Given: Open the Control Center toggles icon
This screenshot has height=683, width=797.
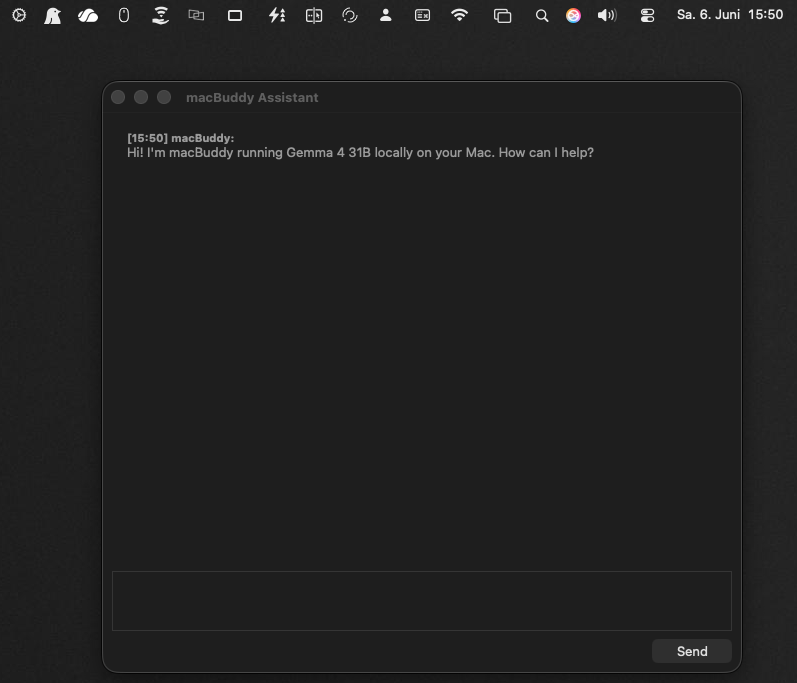Looking at the screenshot, I should (648, 16).
